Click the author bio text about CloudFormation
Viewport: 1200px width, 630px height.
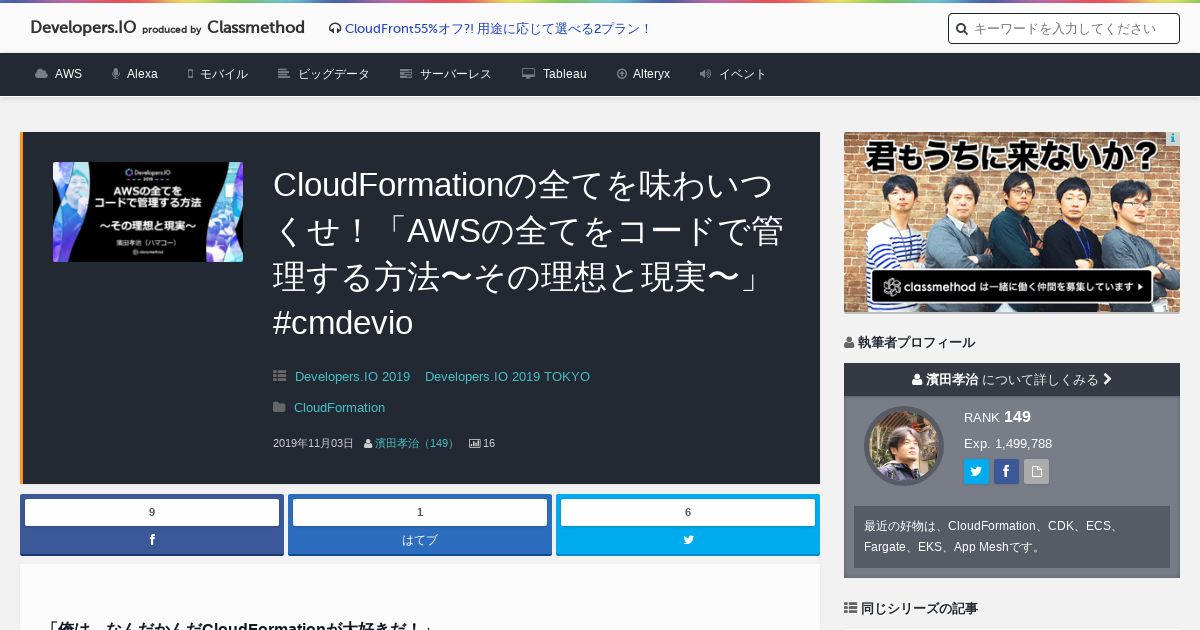pos(1012,536)
